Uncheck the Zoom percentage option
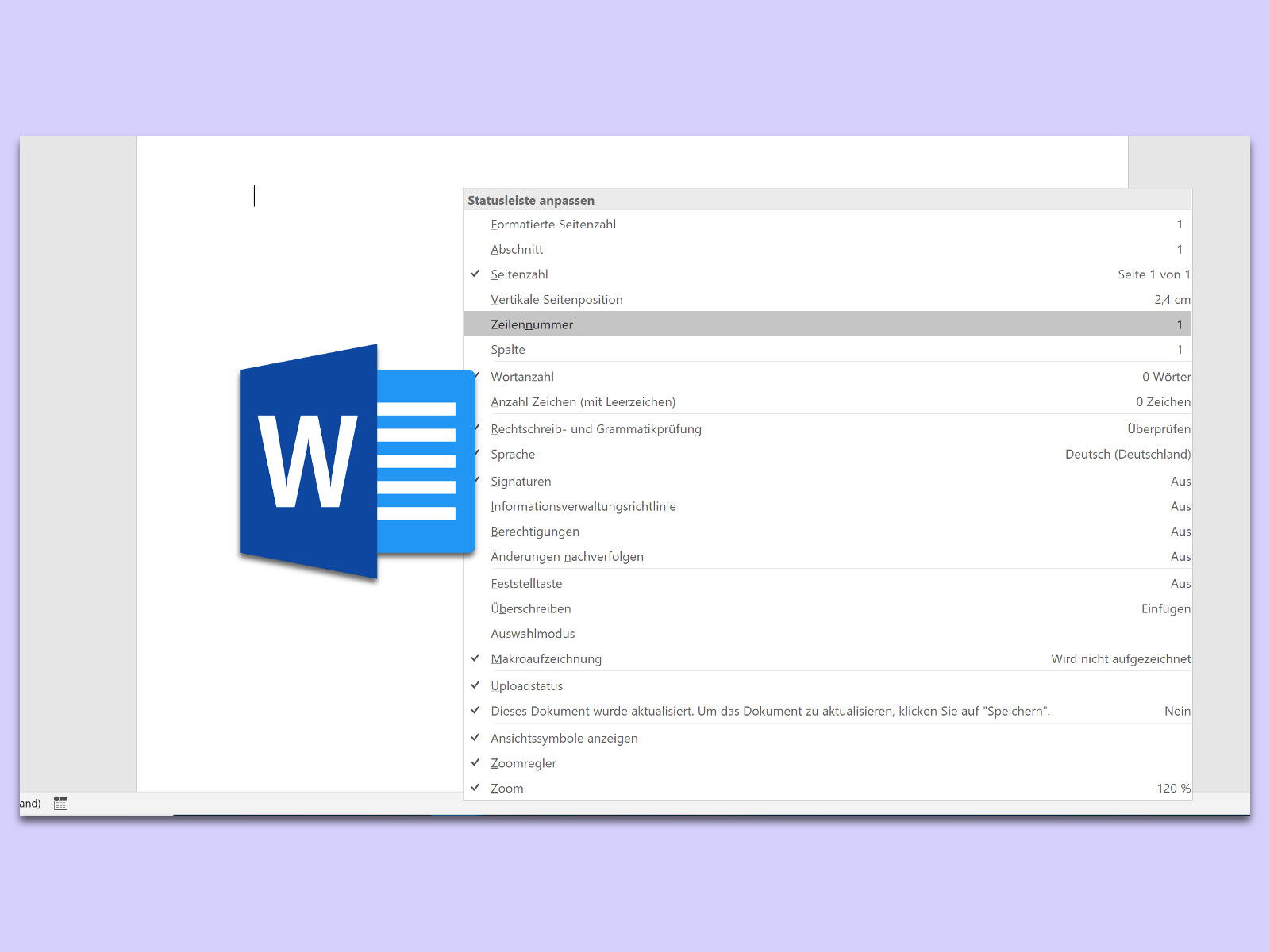The image size is (1270, 952). pos(827,789)
